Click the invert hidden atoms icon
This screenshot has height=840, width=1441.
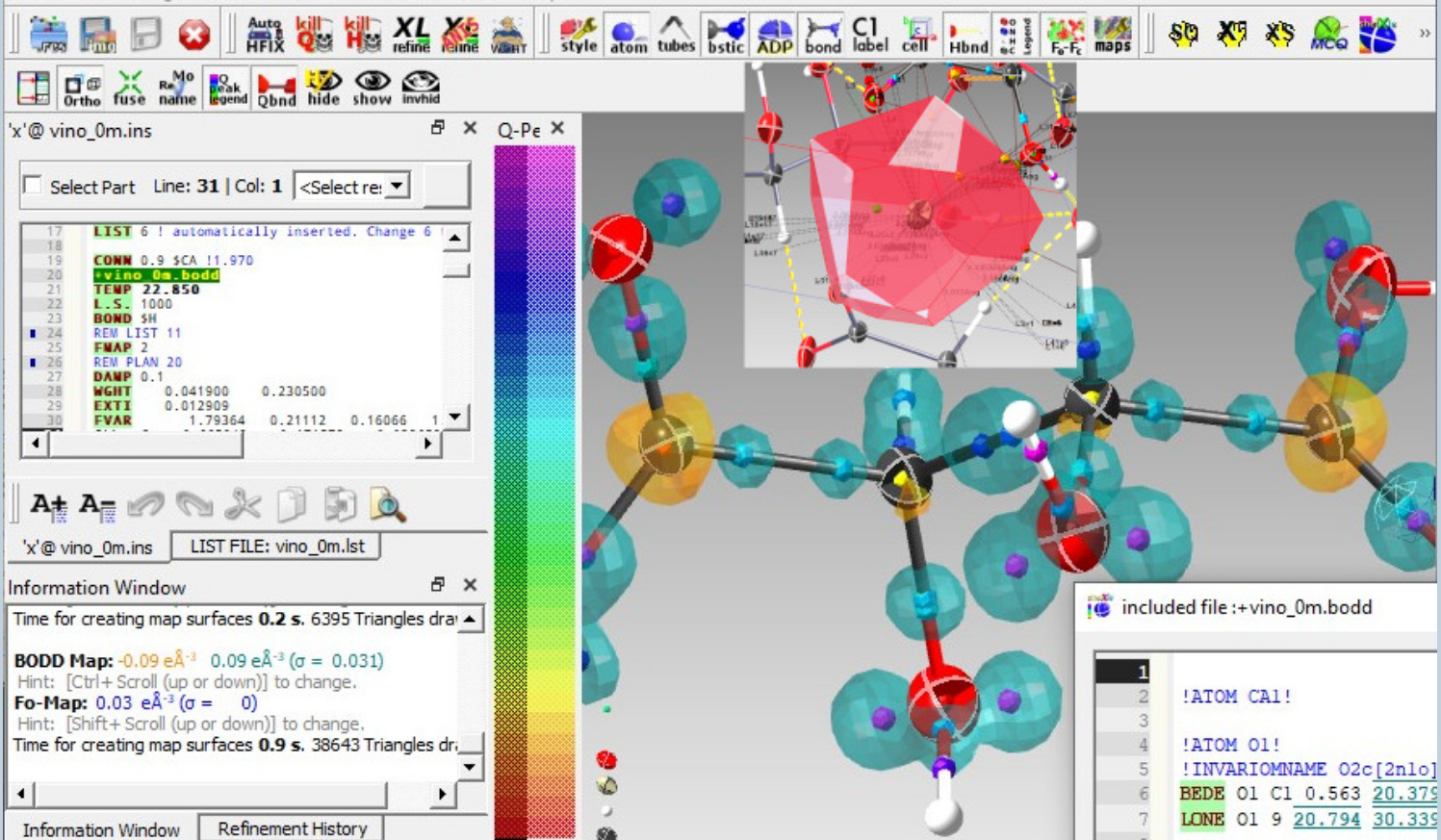(x=421, y=88)
